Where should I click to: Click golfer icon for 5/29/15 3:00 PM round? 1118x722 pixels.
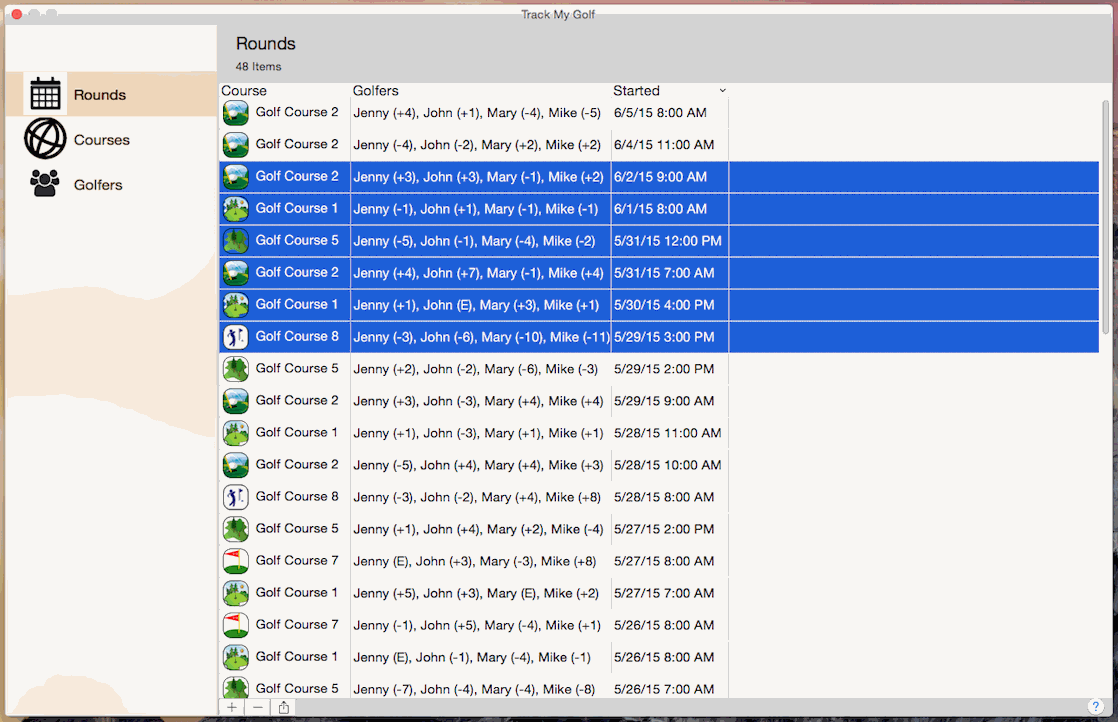[x=235, y=337]
